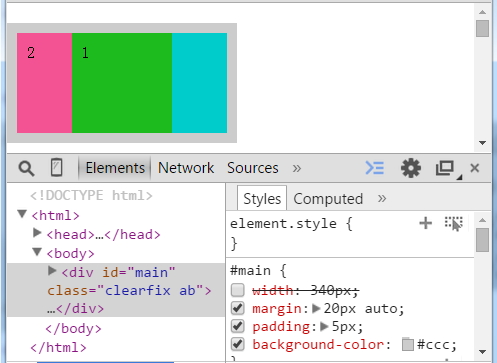This screenshot has height=363, width=497.
Task: Toggle element state selector icon
Action: [454, 223]
